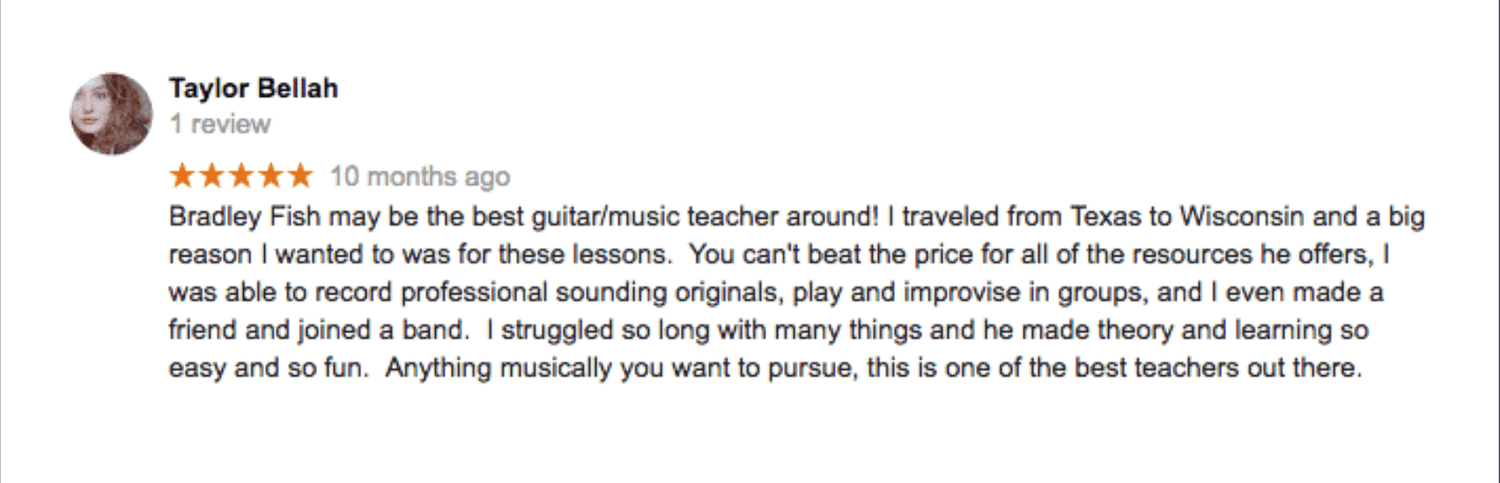Click Taylor Bellah's profile avatar
Viewport: 1500px width, 483px height.
pyautogui.click(x=111, y=113)
